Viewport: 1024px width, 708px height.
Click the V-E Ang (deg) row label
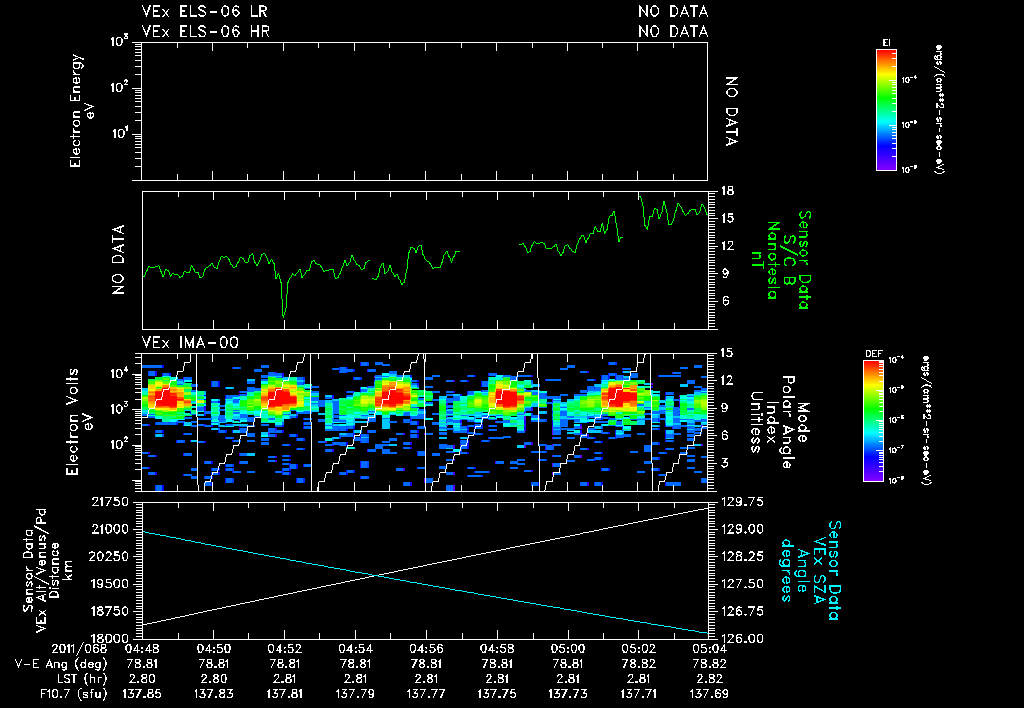pyautogui.click(x=61, y=664)
